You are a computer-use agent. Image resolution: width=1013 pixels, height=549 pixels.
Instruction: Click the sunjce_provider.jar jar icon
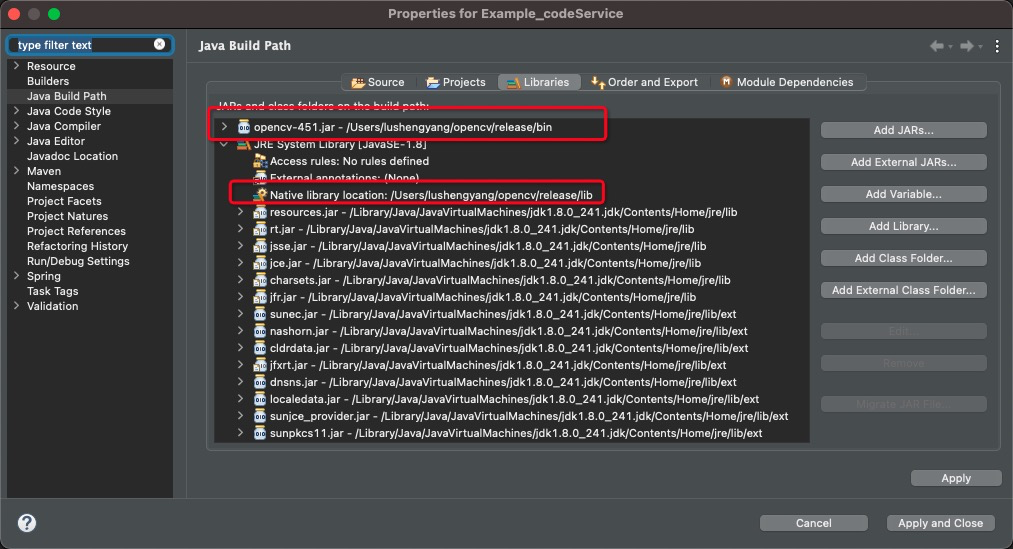coord(260,416)
